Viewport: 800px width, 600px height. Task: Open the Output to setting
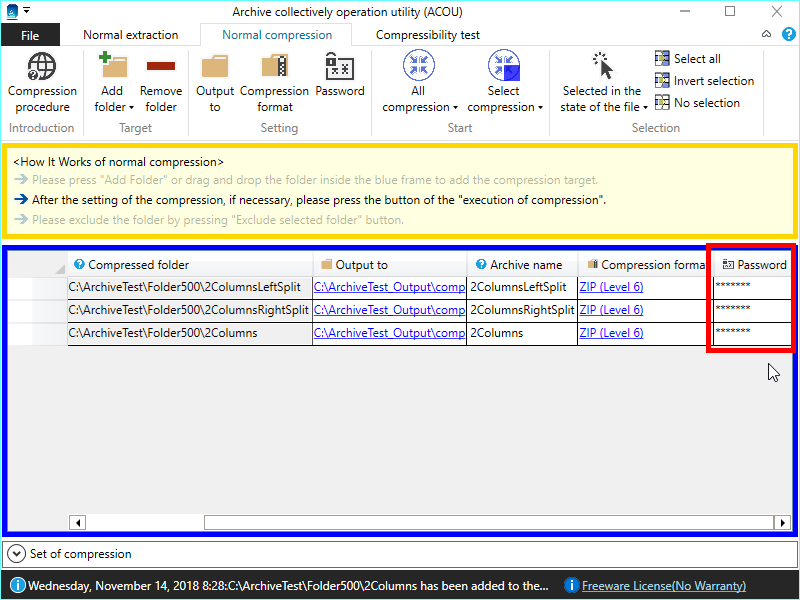[215, 82]
